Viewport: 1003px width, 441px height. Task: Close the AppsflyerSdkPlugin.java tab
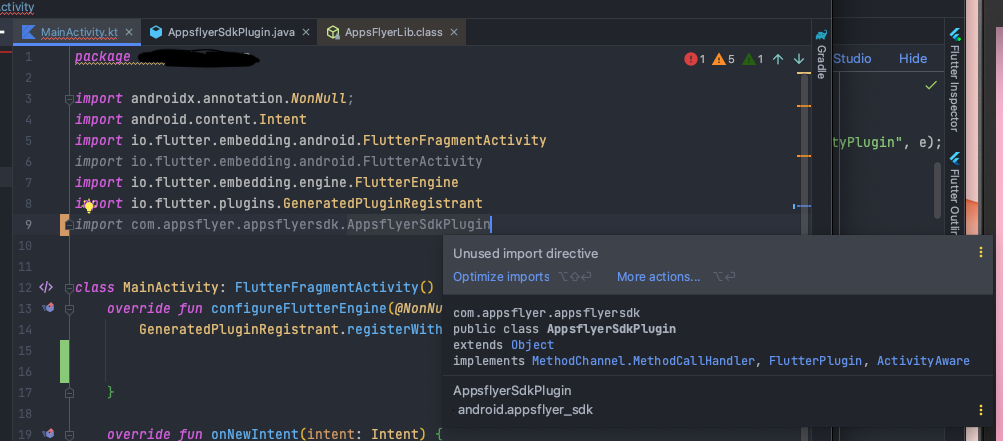pos(306,32)
